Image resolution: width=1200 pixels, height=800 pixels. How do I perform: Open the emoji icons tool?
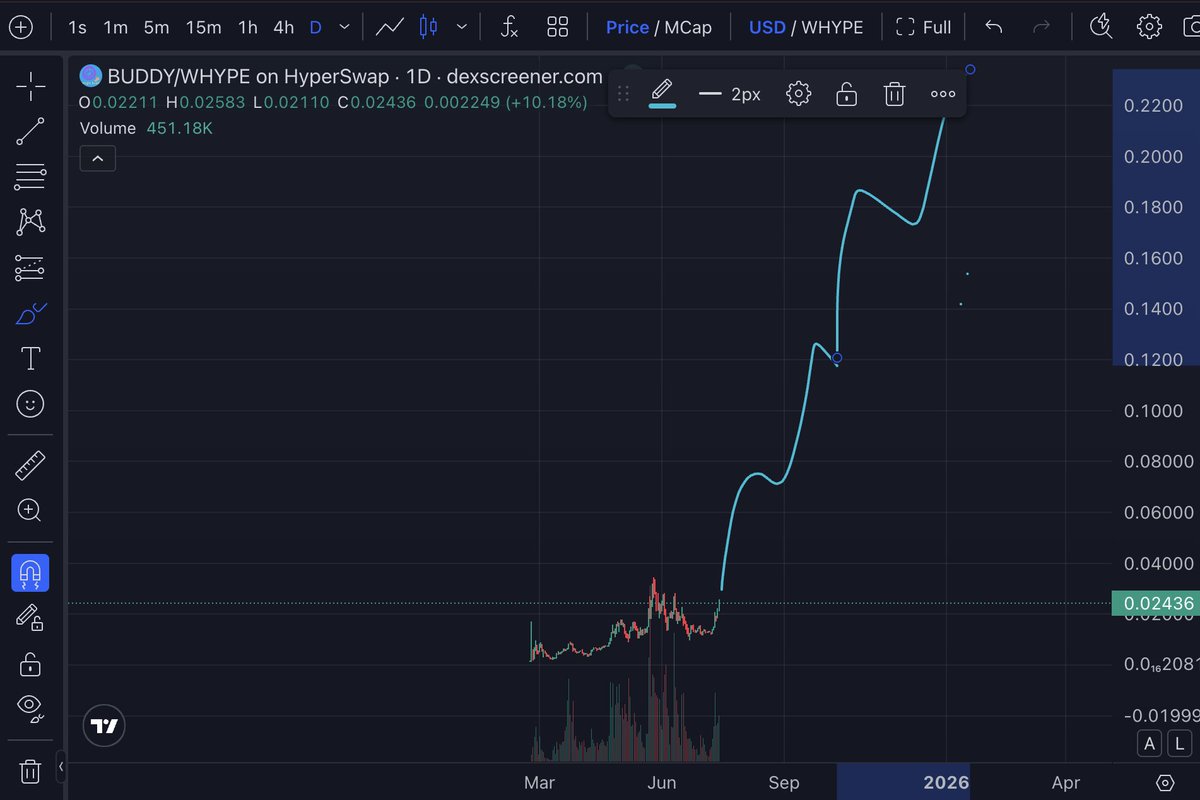[x=31, y=404]
